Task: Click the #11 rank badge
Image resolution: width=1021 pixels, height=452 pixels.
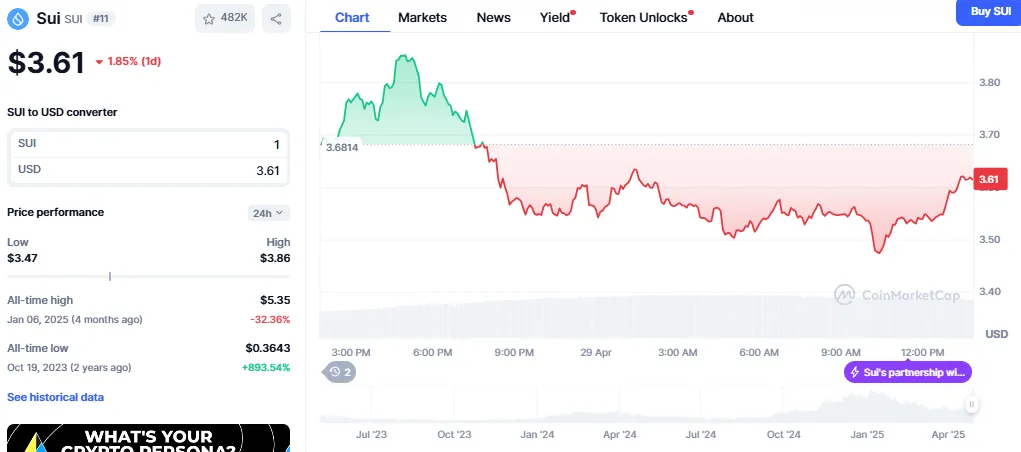Action: point(100,18)
